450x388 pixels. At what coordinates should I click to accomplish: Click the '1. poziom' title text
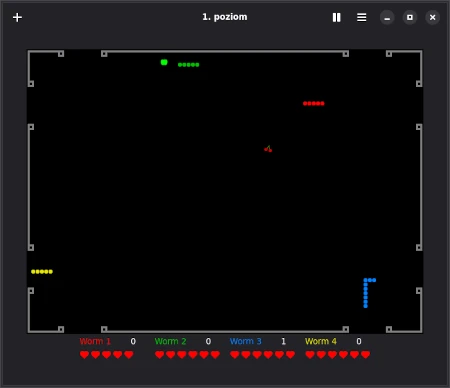(225, 17)
